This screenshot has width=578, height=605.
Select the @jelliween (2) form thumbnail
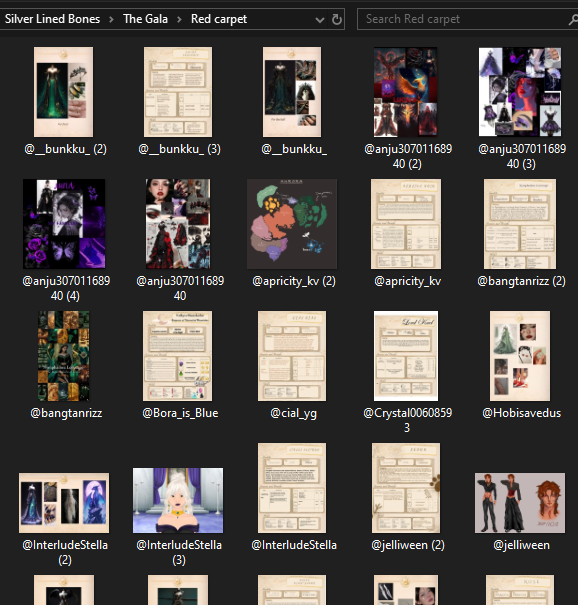coord(406,488)
